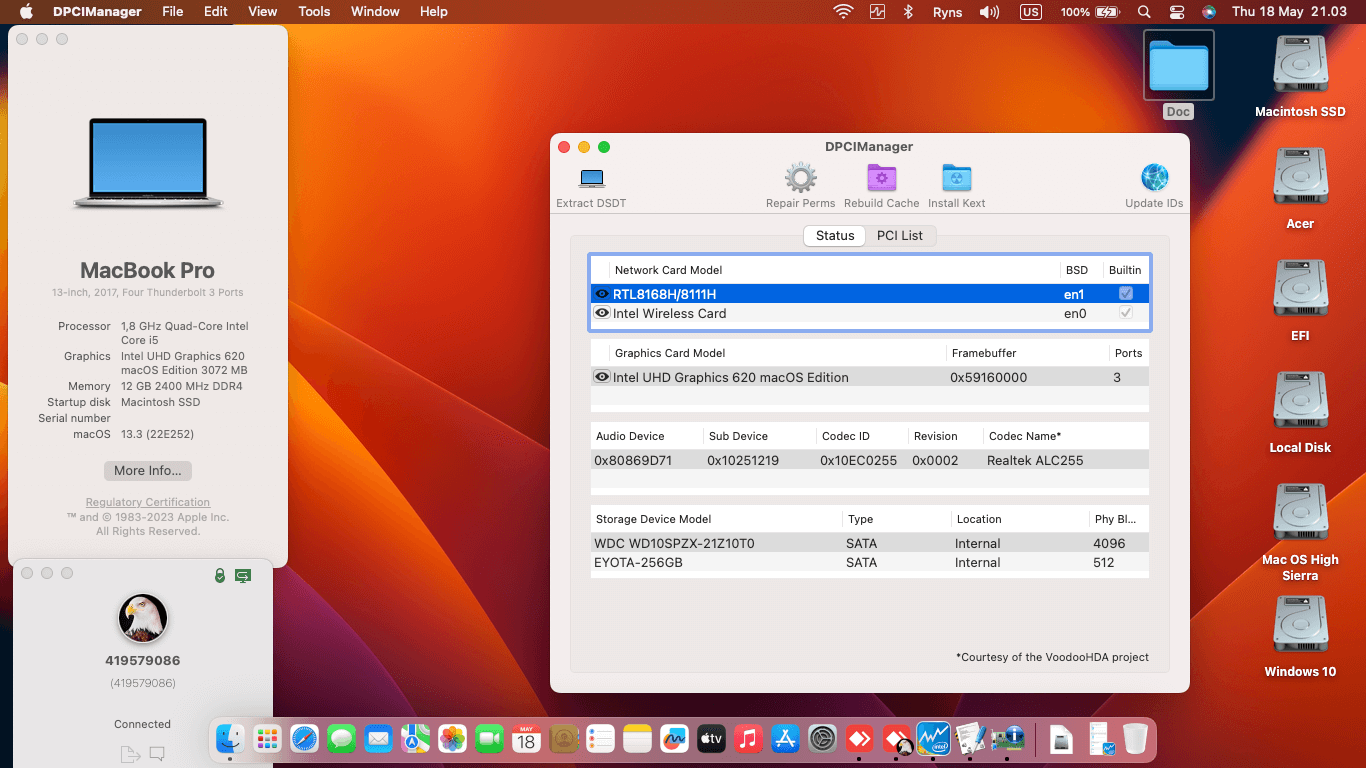Image resolution: width=1366 pixels, height=768 pixels.
Task: Open Finder from the Dock
Action: 231,739
